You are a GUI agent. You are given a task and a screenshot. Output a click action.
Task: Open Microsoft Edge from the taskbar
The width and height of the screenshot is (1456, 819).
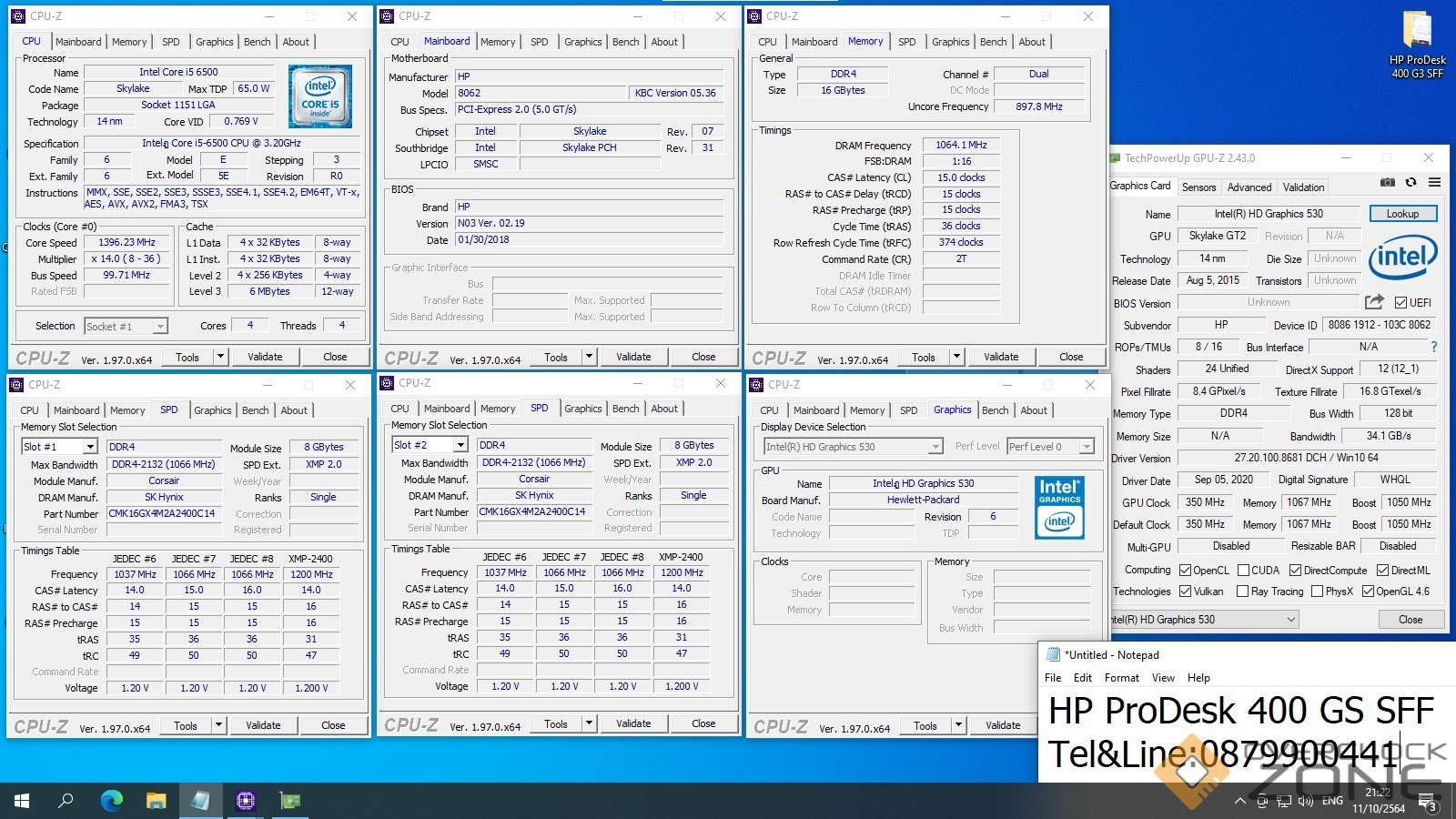coord(112,801)
